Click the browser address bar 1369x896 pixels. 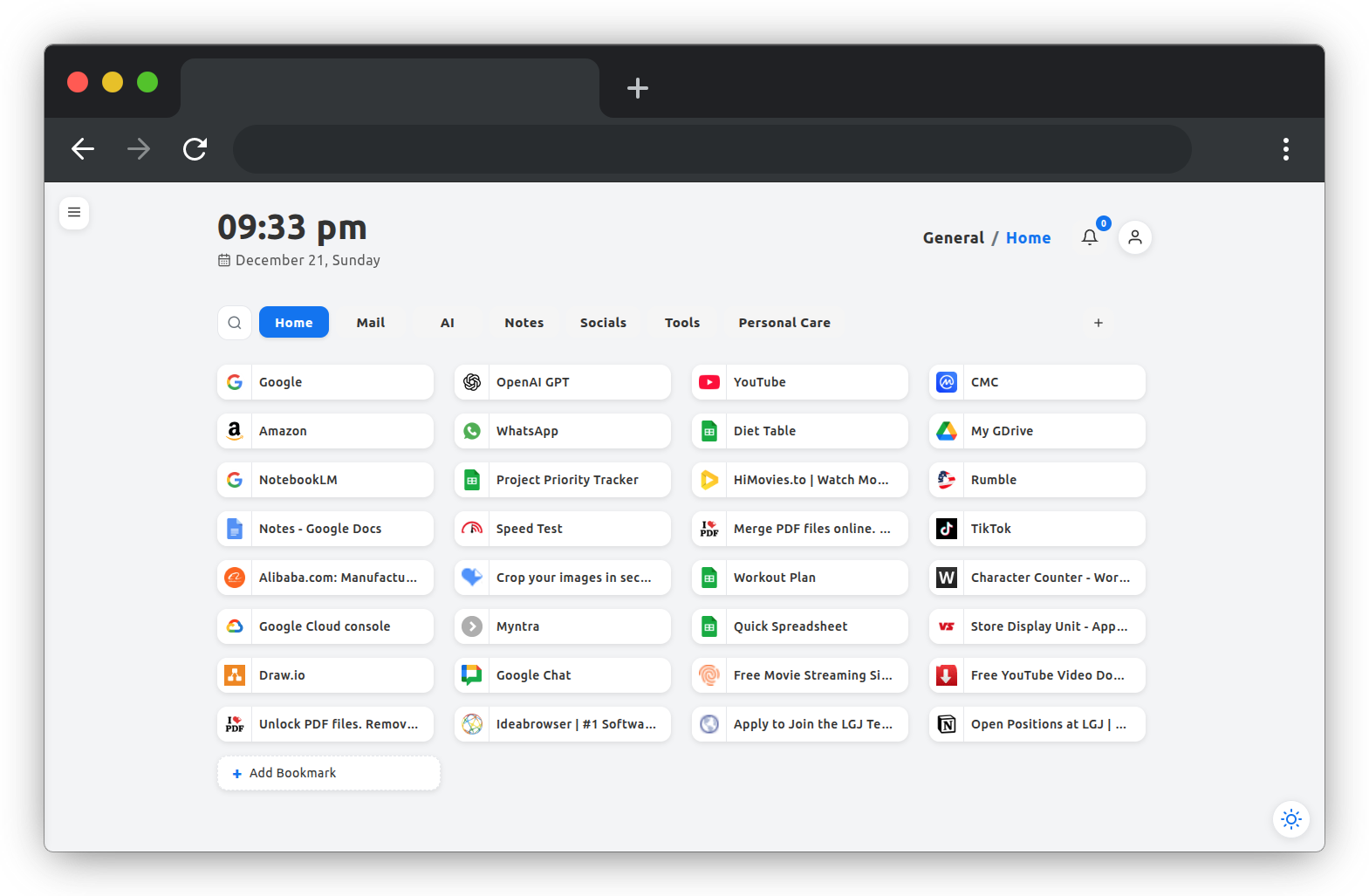(x=711, y=149)
